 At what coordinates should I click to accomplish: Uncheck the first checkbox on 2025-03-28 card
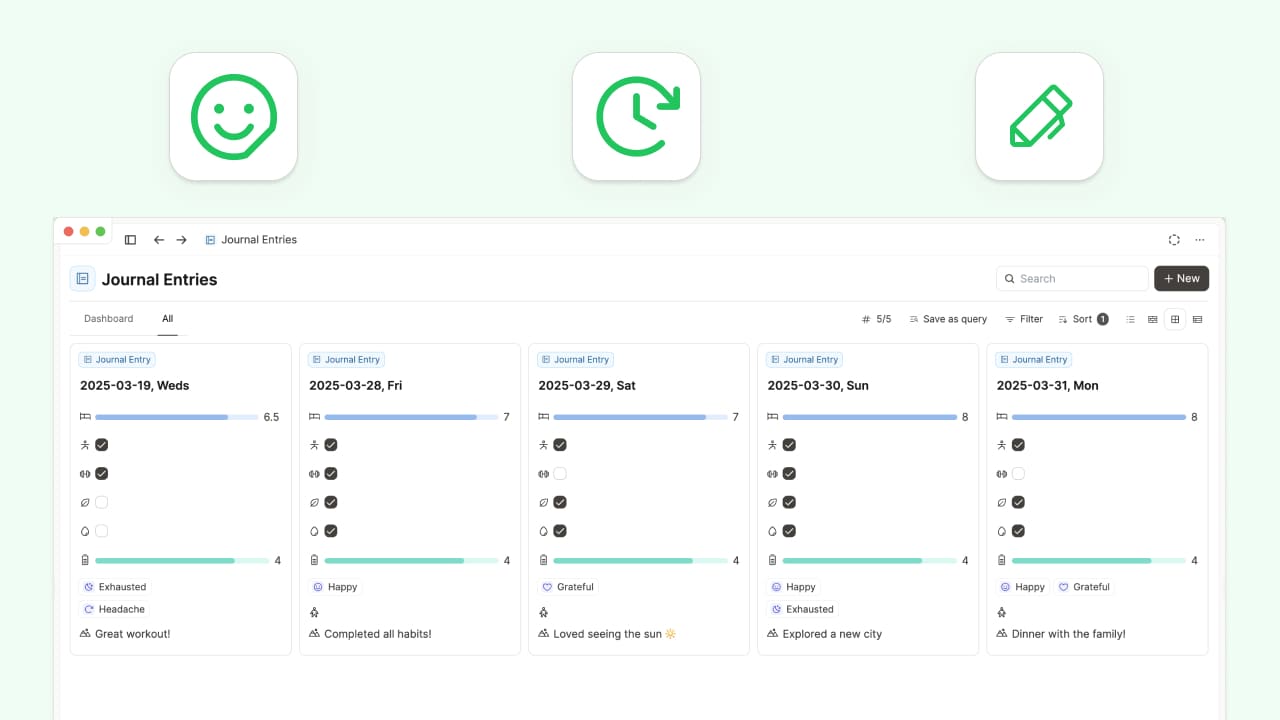(331, 445)
